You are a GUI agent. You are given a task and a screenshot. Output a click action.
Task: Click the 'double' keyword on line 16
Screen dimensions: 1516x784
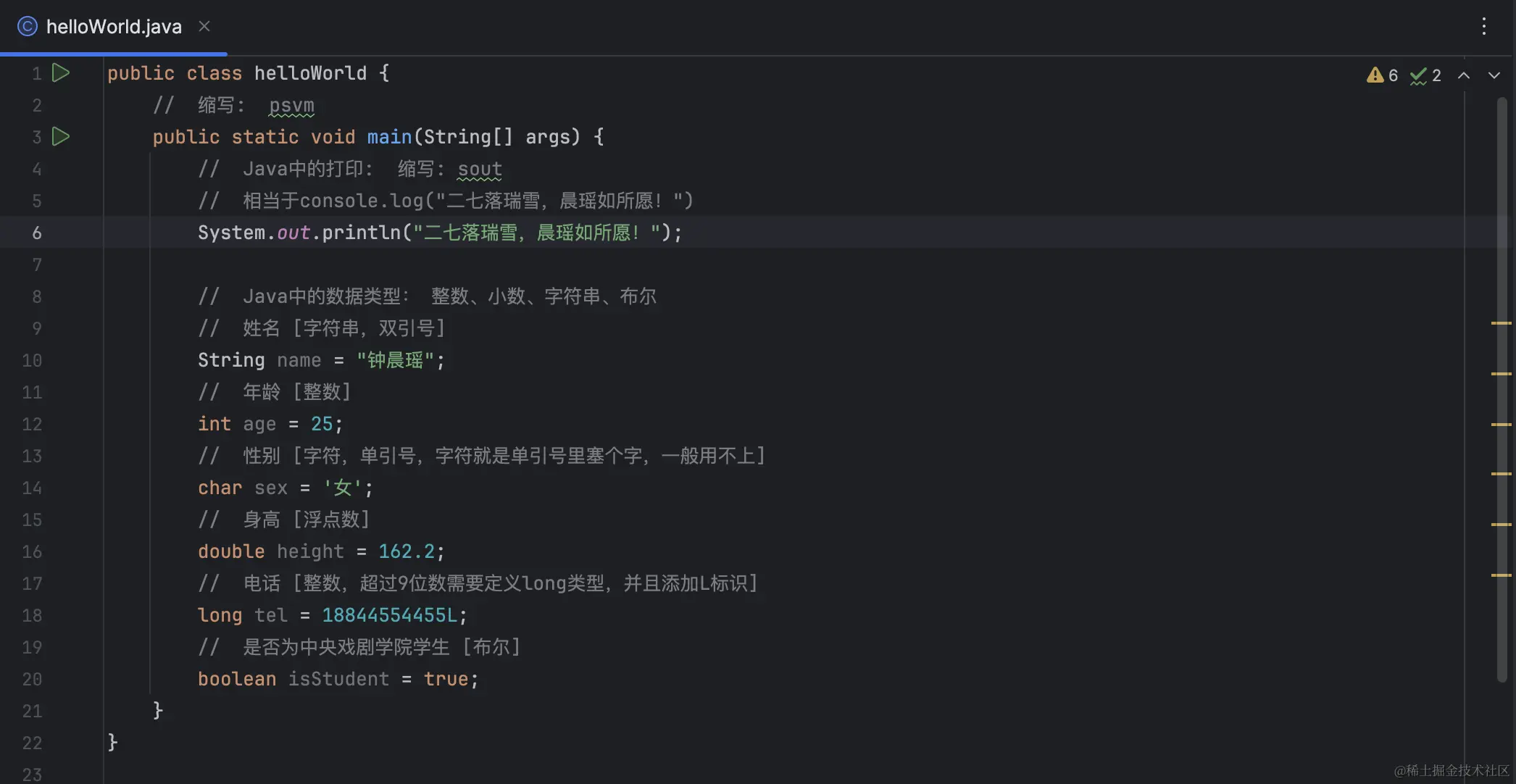coord(231,551)
